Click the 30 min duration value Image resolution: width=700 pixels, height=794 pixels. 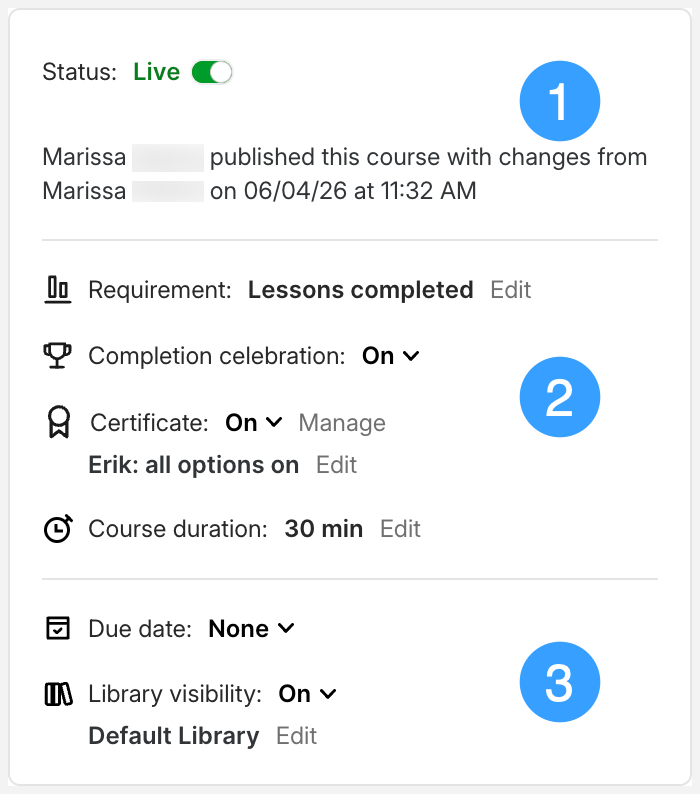click(x=324, y=529)
